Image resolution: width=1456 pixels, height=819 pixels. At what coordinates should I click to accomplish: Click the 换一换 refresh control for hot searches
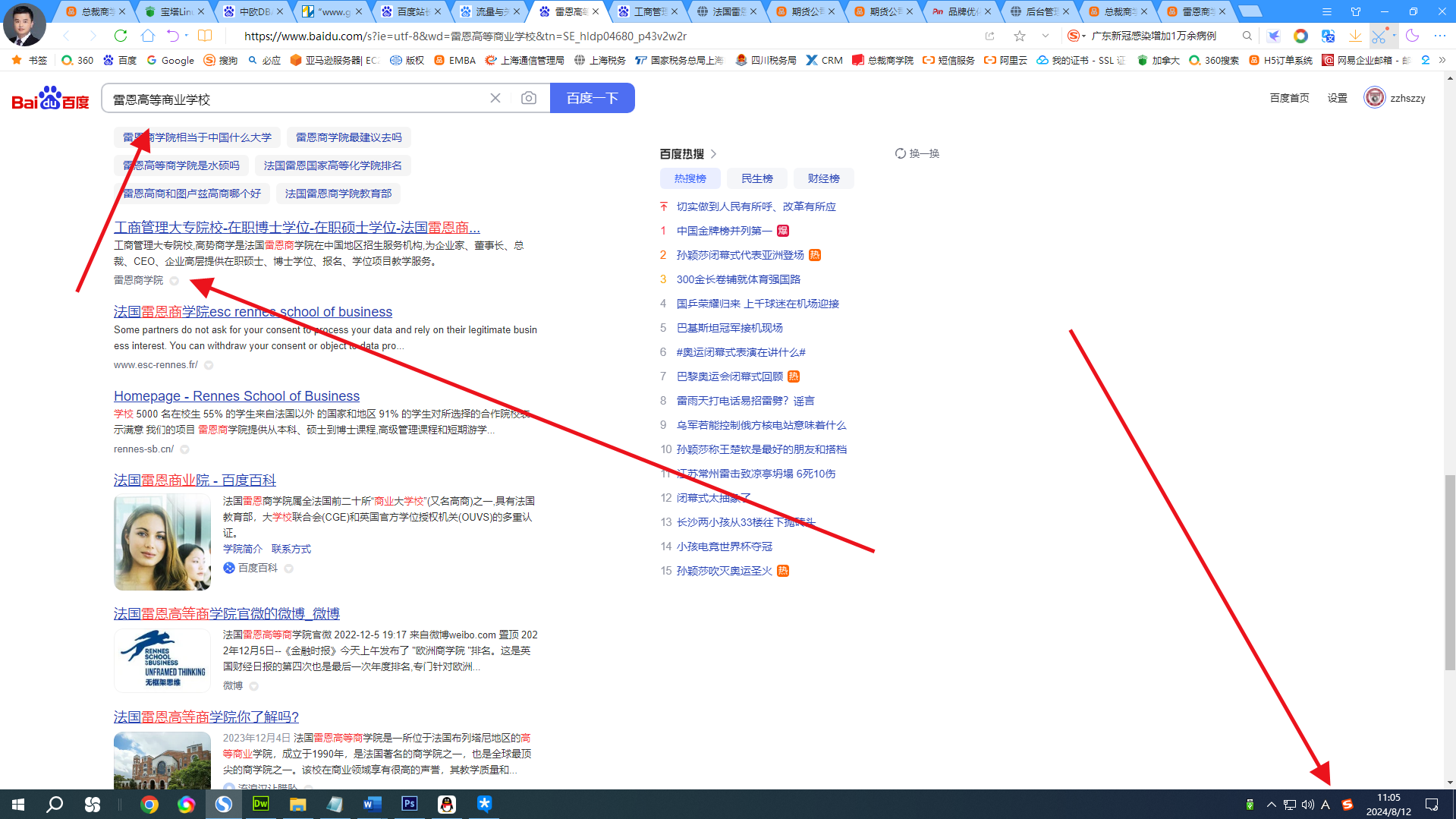click(x=917, y=153)
